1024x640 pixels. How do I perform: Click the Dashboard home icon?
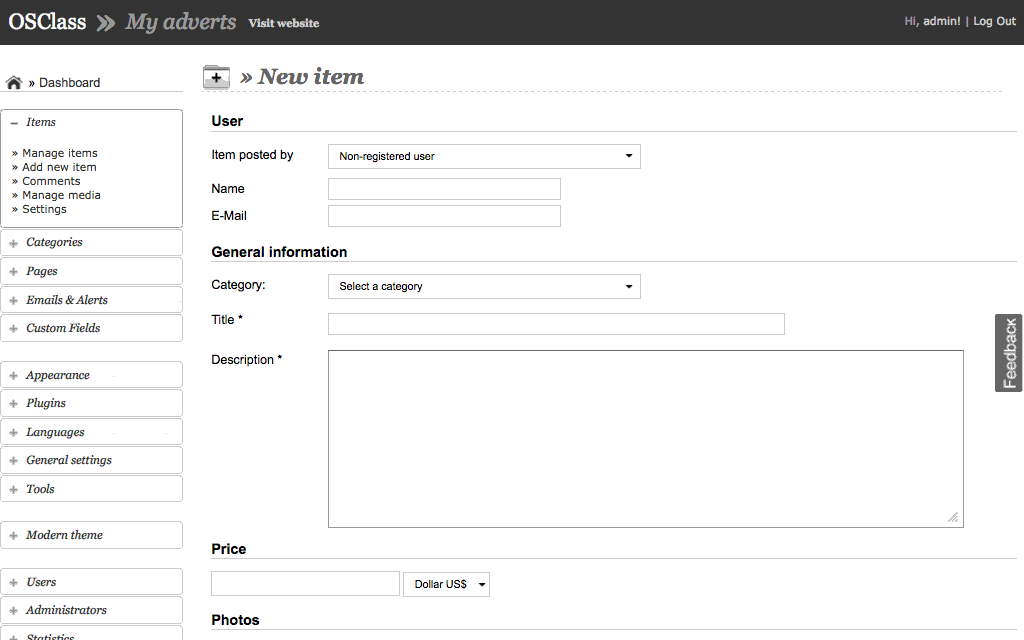[14, 83]
